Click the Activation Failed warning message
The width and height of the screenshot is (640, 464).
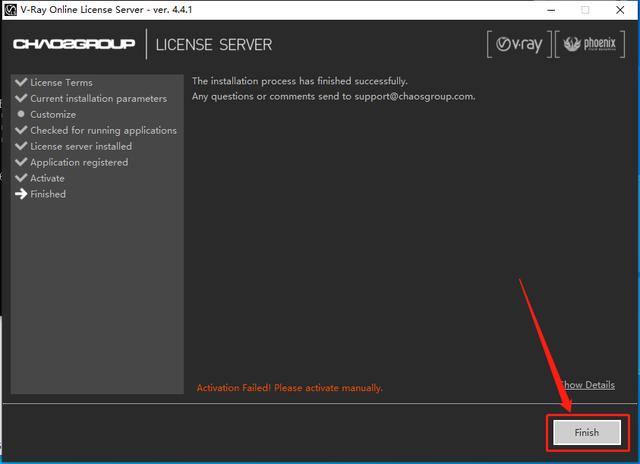tap(290, 388)
